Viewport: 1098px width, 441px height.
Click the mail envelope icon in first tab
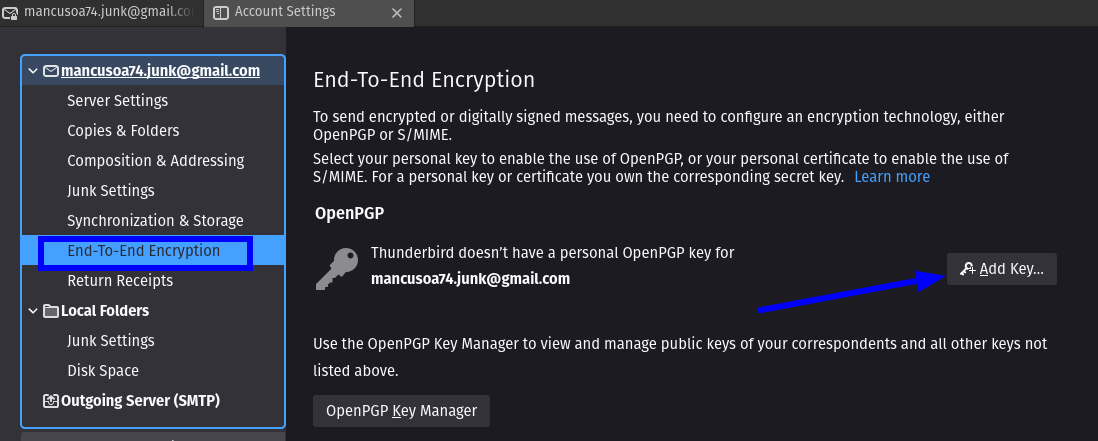tap(10, 13)
